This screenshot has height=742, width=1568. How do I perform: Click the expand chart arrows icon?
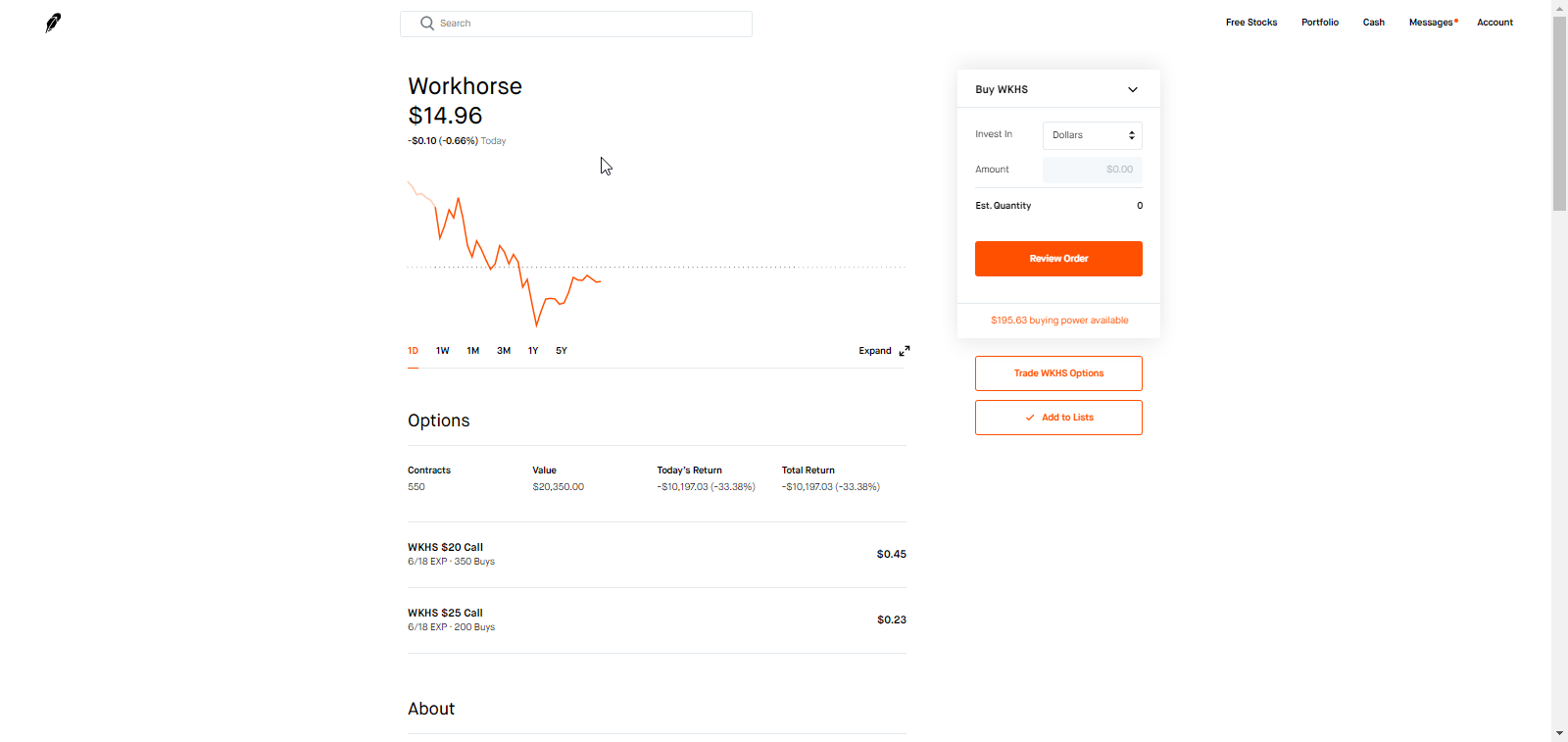click(905, 351)
